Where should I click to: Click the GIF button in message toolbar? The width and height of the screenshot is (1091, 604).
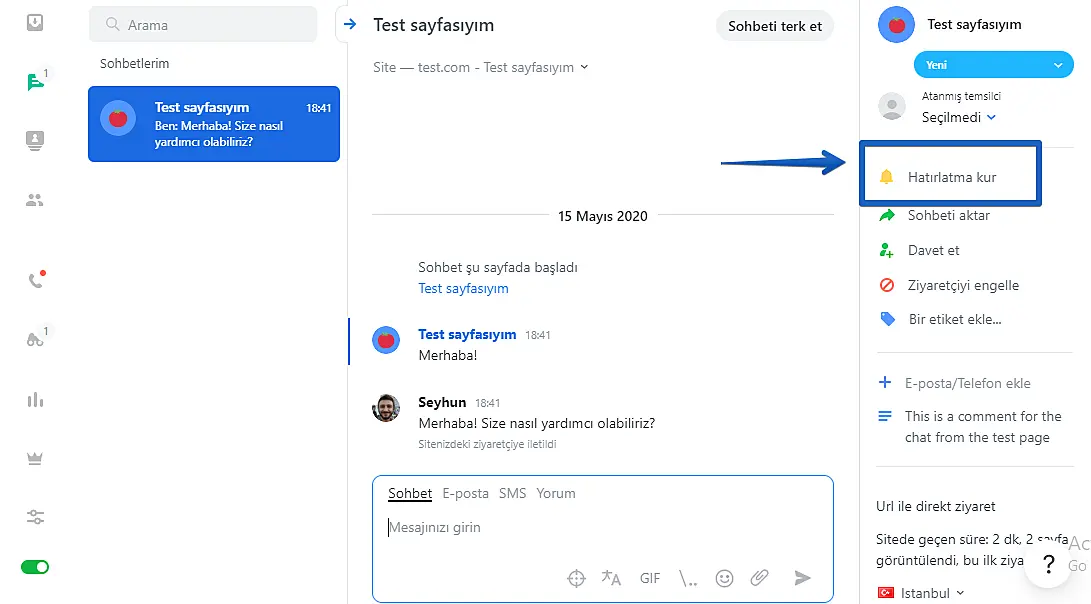pyautogui.click(x=650, y=578)
